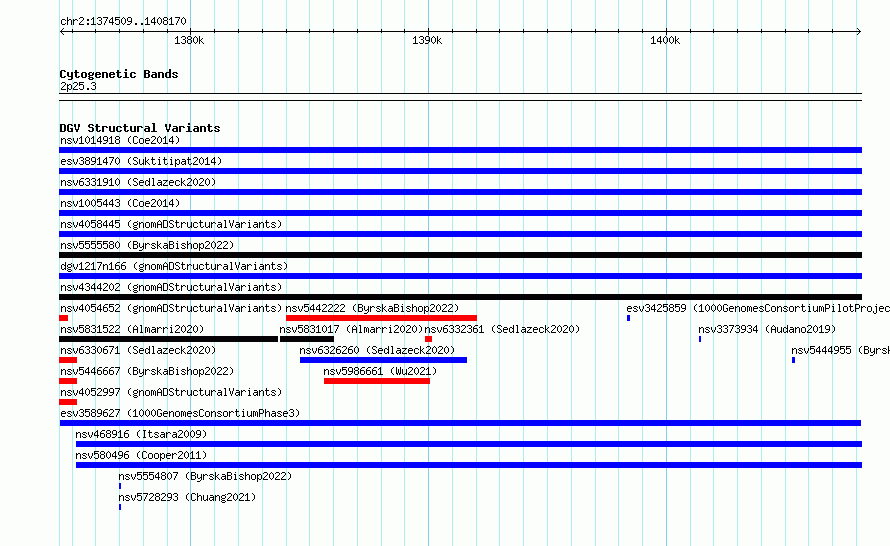Open variant esv3589627 1000Genomes Phase3
The height and width of the screenshot is (546, 890).
coord(180,413)
